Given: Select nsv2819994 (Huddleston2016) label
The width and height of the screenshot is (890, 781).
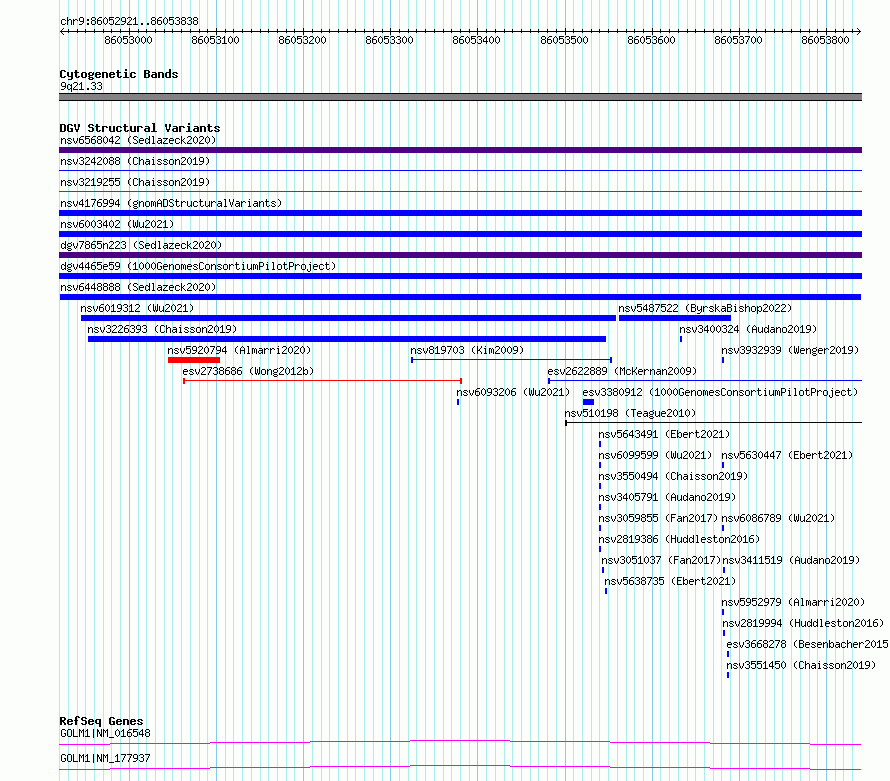Looking at the screenshot, I should (803, 623).
